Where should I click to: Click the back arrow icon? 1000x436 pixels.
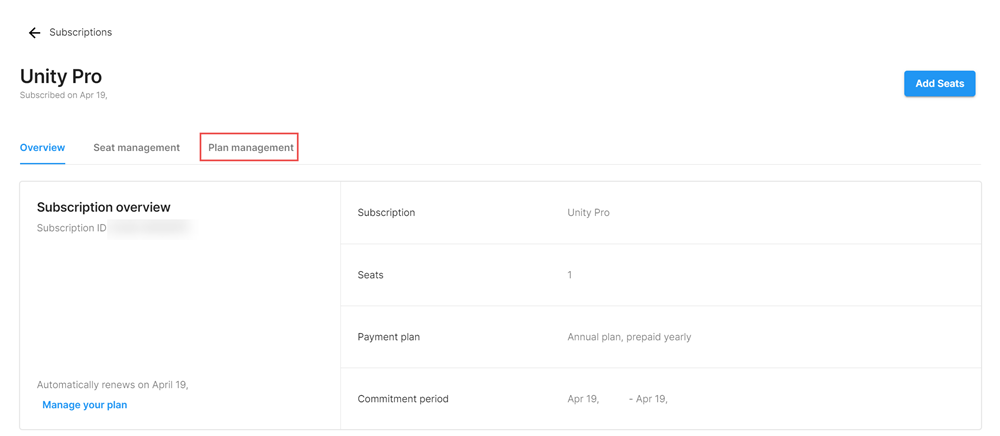34,33
